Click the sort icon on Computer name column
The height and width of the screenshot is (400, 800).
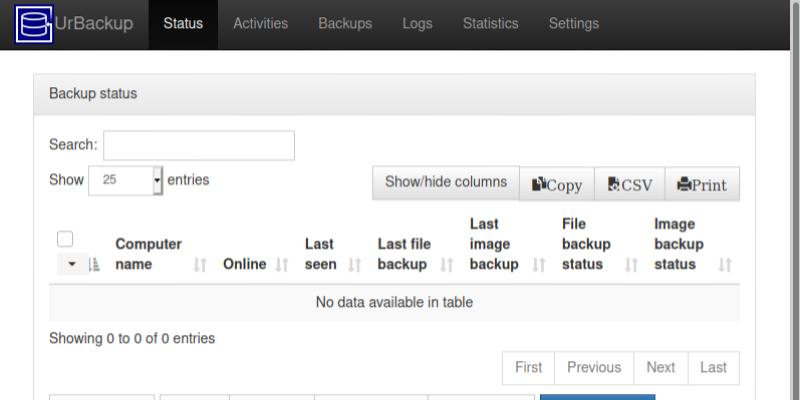pos(200,265)
